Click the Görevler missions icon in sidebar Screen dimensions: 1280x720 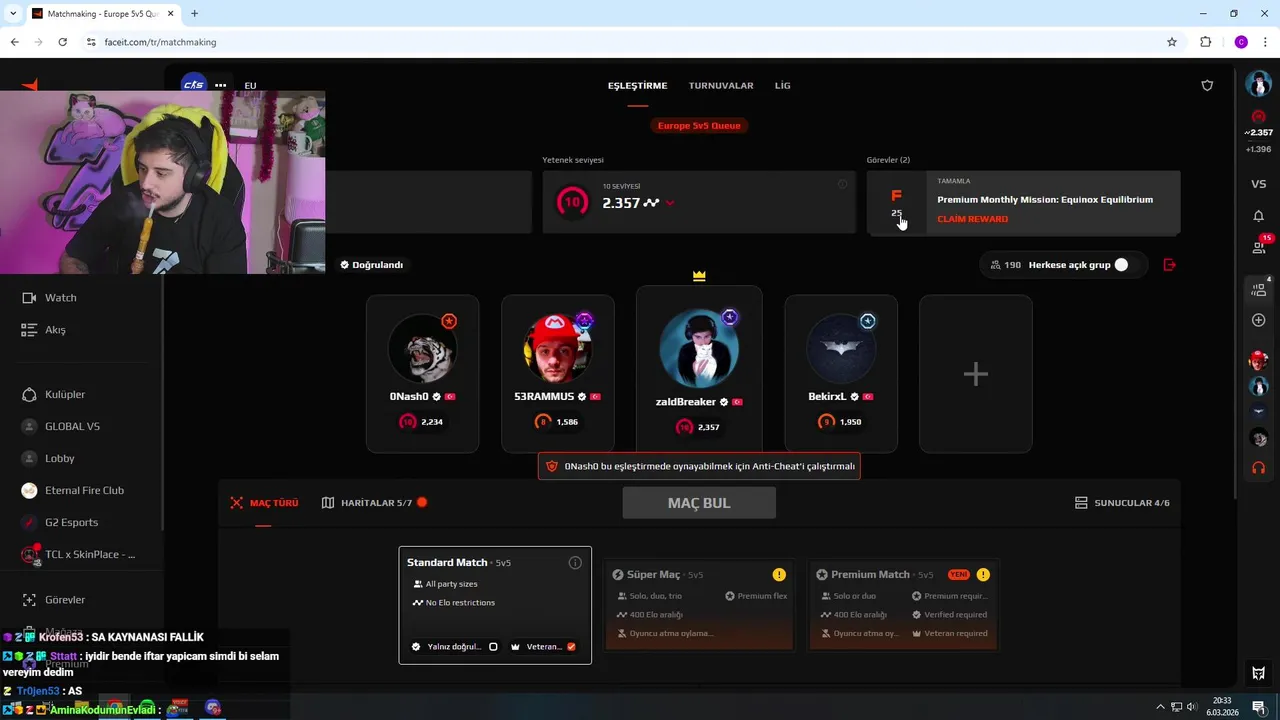pyautogui.click(x=29, y=600)
